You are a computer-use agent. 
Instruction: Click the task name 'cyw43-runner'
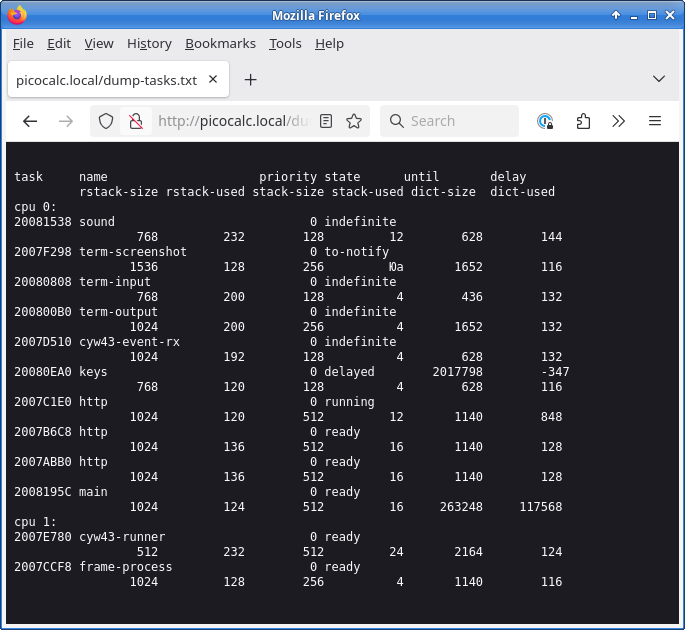click(122, 537)
